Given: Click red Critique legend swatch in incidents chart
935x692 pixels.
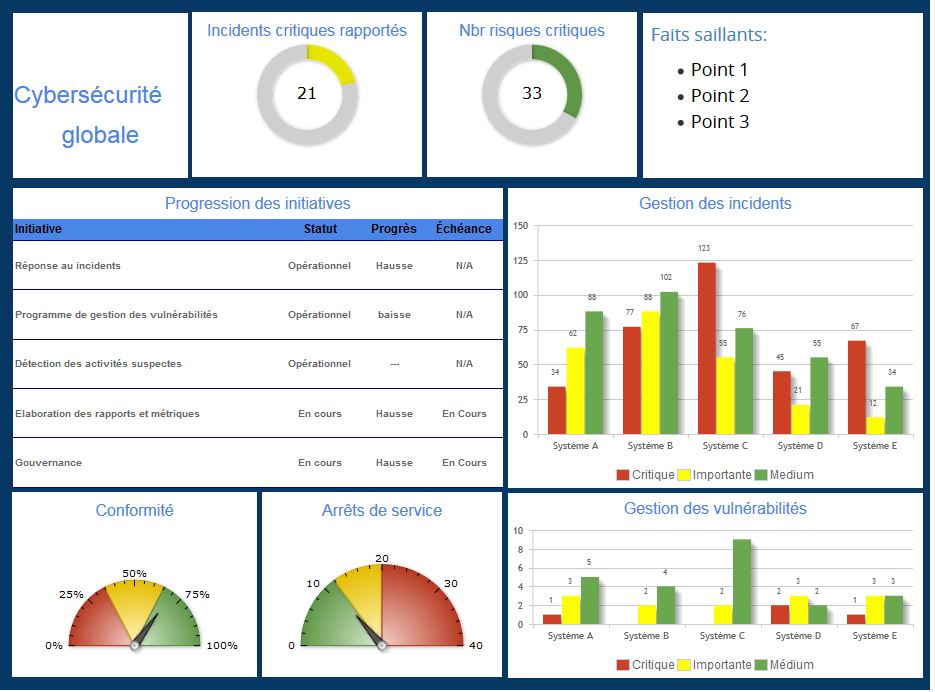Looking at the screenshot, I should point(623,475).
